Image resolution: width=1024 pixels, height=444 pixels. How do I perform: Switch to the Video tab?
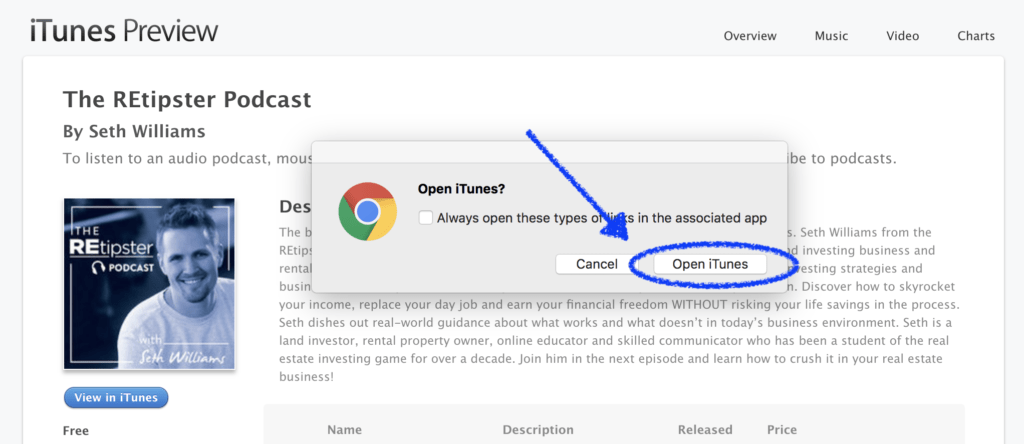[902, 36]
